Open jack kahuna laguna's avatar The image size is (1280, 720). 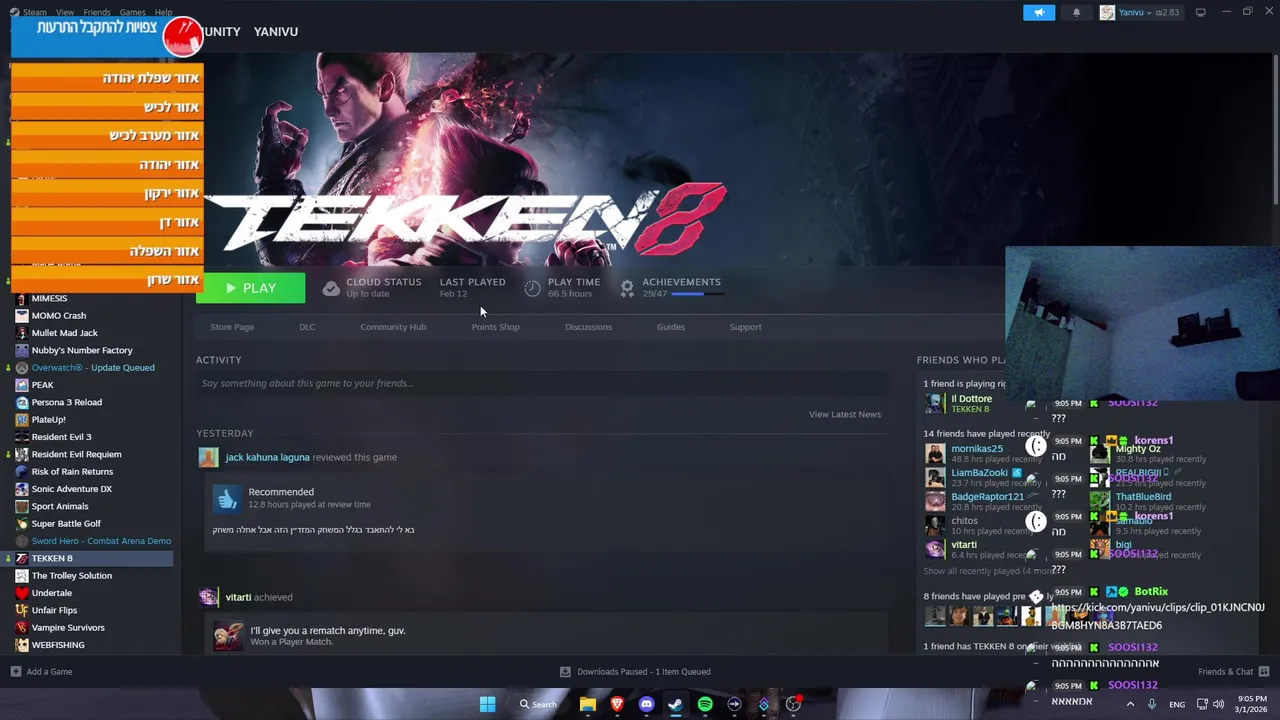(208, 457)
